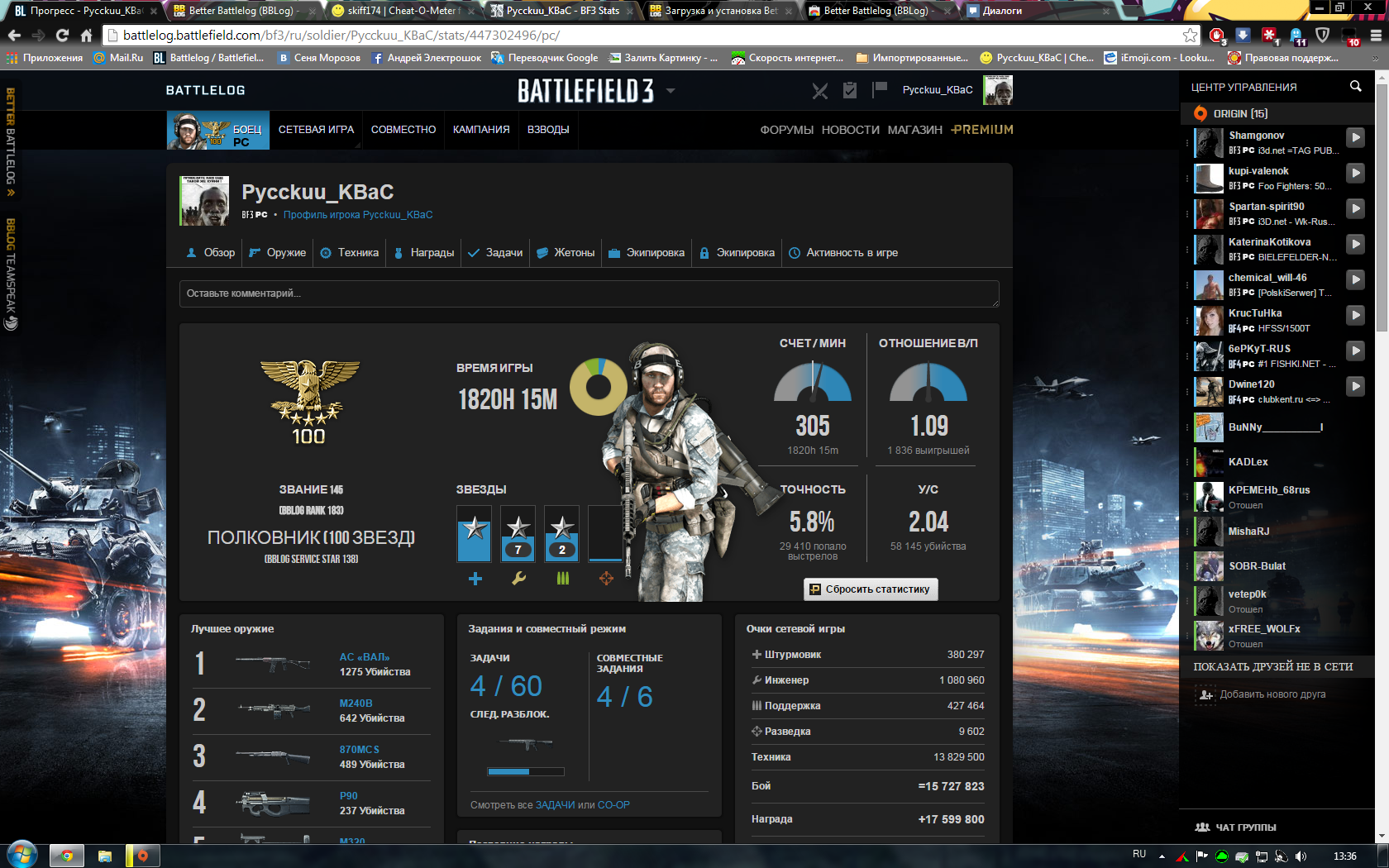
Task: Open Chrome from the taskbar
Action: pyautogui.click(x=67, y=856)
